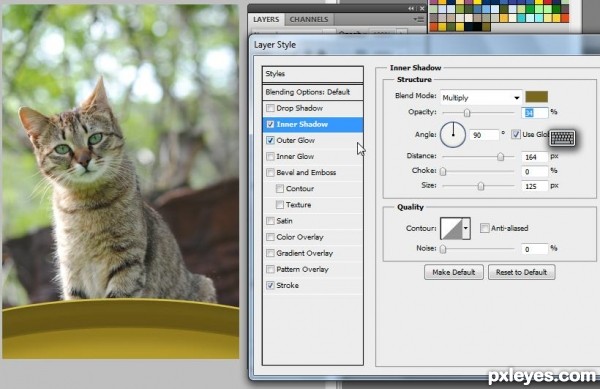Close the Layers panel group
Image resolution: width=600 pixels, height=389 pixels.
pyautogui.click(x=422, y=8)
